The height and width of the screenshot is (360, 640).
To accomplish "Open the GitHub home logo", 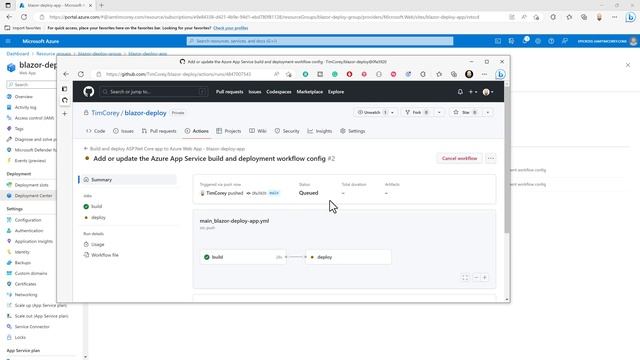I will 89,91.
